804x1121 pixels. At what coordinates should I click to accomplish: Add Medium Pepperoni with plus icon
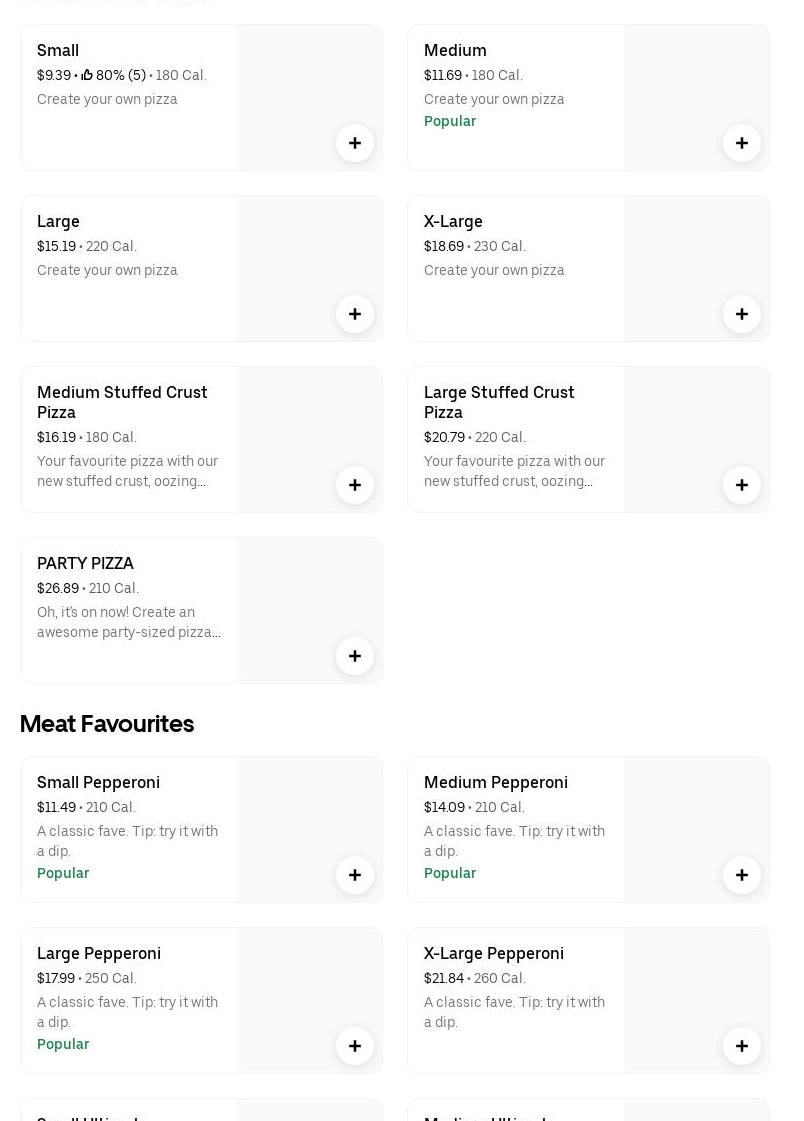pyautogui.click(x=742, y=875)
